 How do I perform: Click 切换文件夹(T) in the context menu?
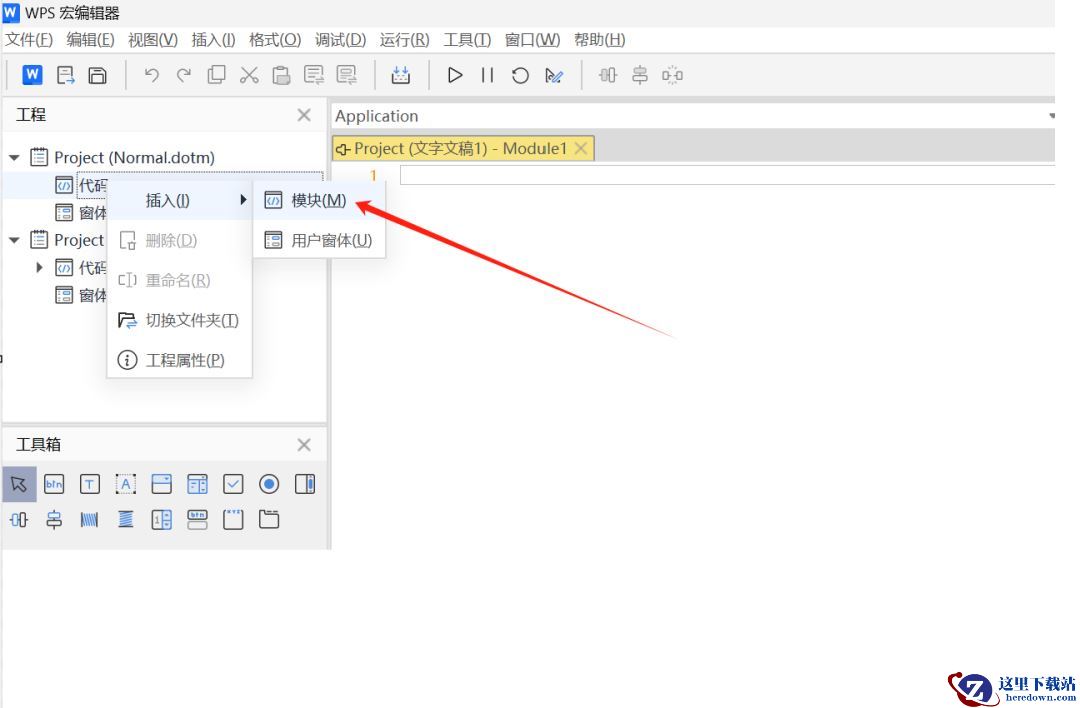point(191,320)
